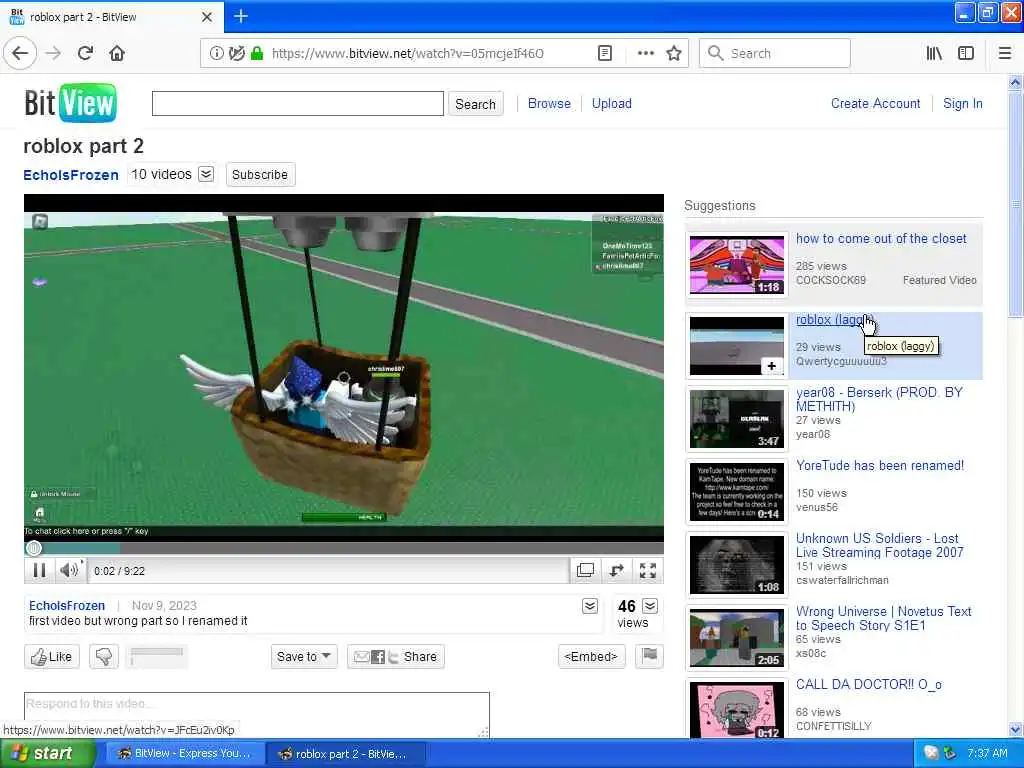Focus the BitView search text field
Screen dimensions: 1024x768
pyautogui.click(x=298, y=103)
